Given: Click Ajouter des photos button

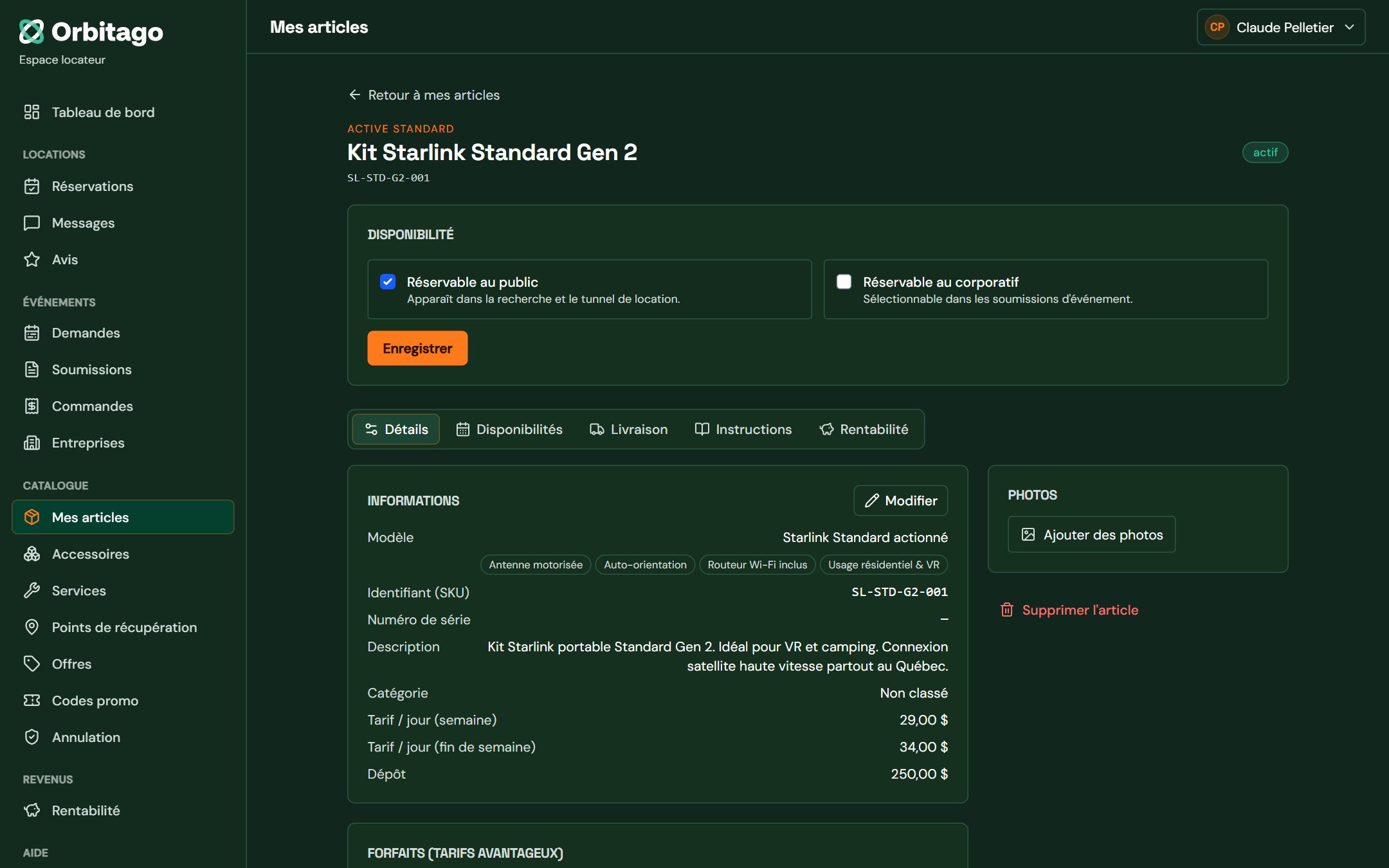Looking at the screenshot, I should pyautogui.click(x=1091, y=535).
